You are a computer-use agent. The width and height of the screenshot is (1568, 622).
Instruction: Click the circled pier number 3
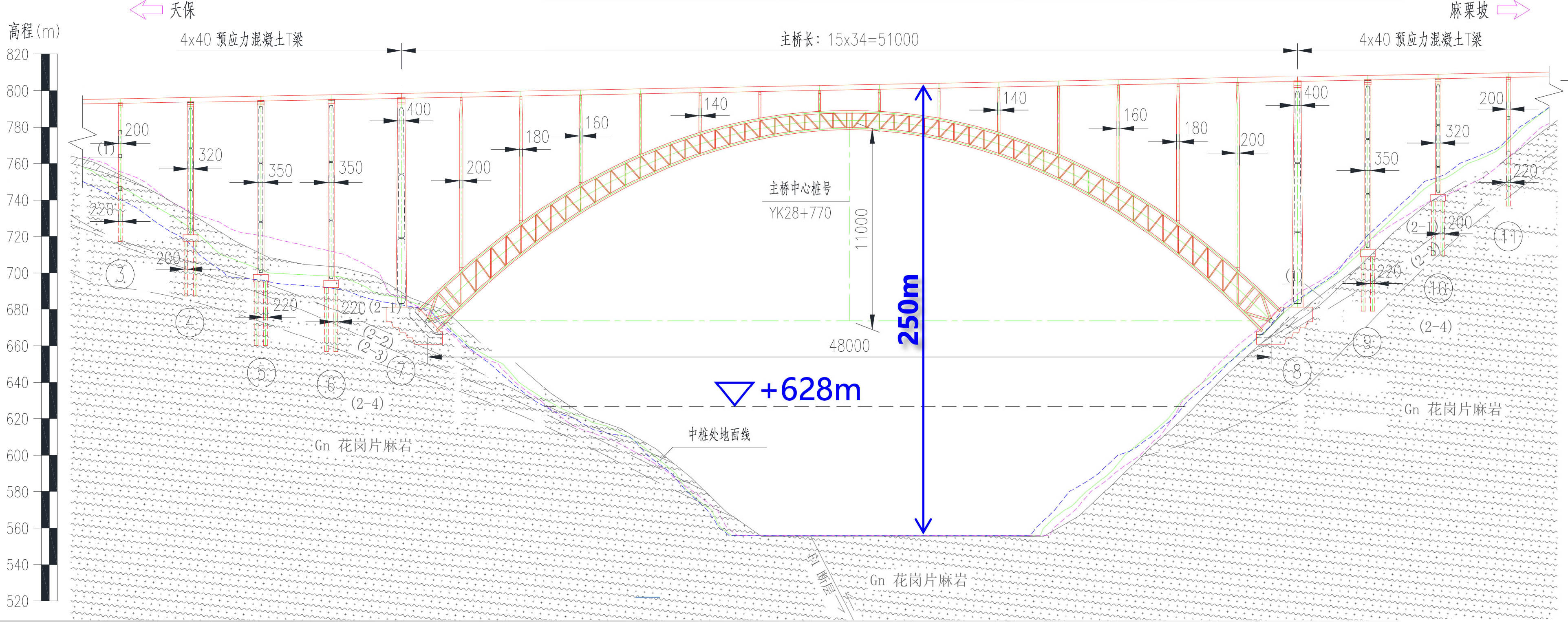point(120,275)
